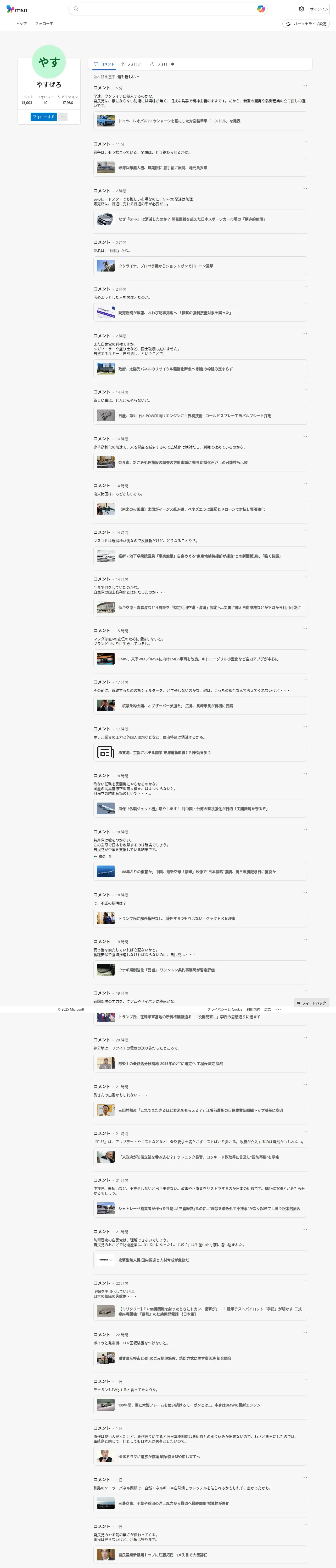Open the 最も新しい sort order dropdown
The image size is (336, 1568).
coord(127,77)
